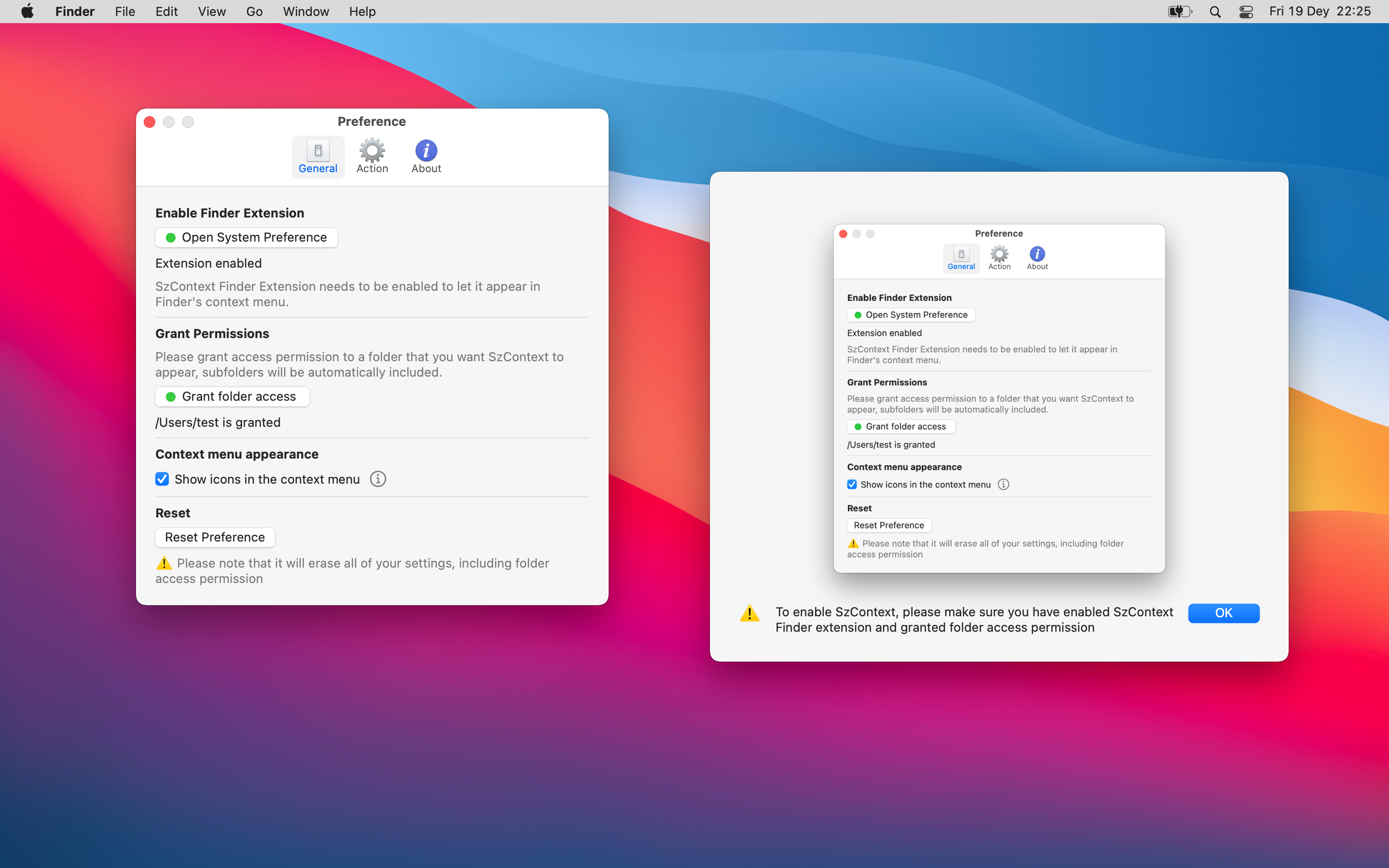This screenshot has height=868, width=1389.
Task: Open the View menu
Action: [211, 12]
